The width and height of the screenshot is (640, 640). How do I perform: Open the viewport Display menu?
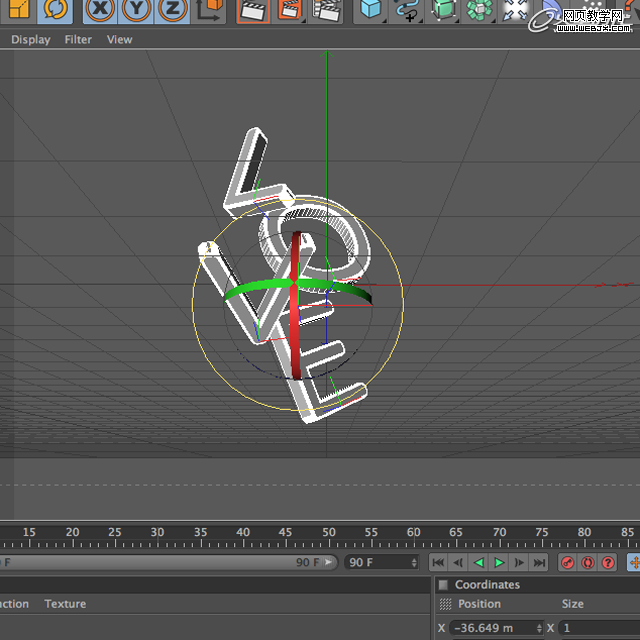pyautogui.click(x=30, y=40)
